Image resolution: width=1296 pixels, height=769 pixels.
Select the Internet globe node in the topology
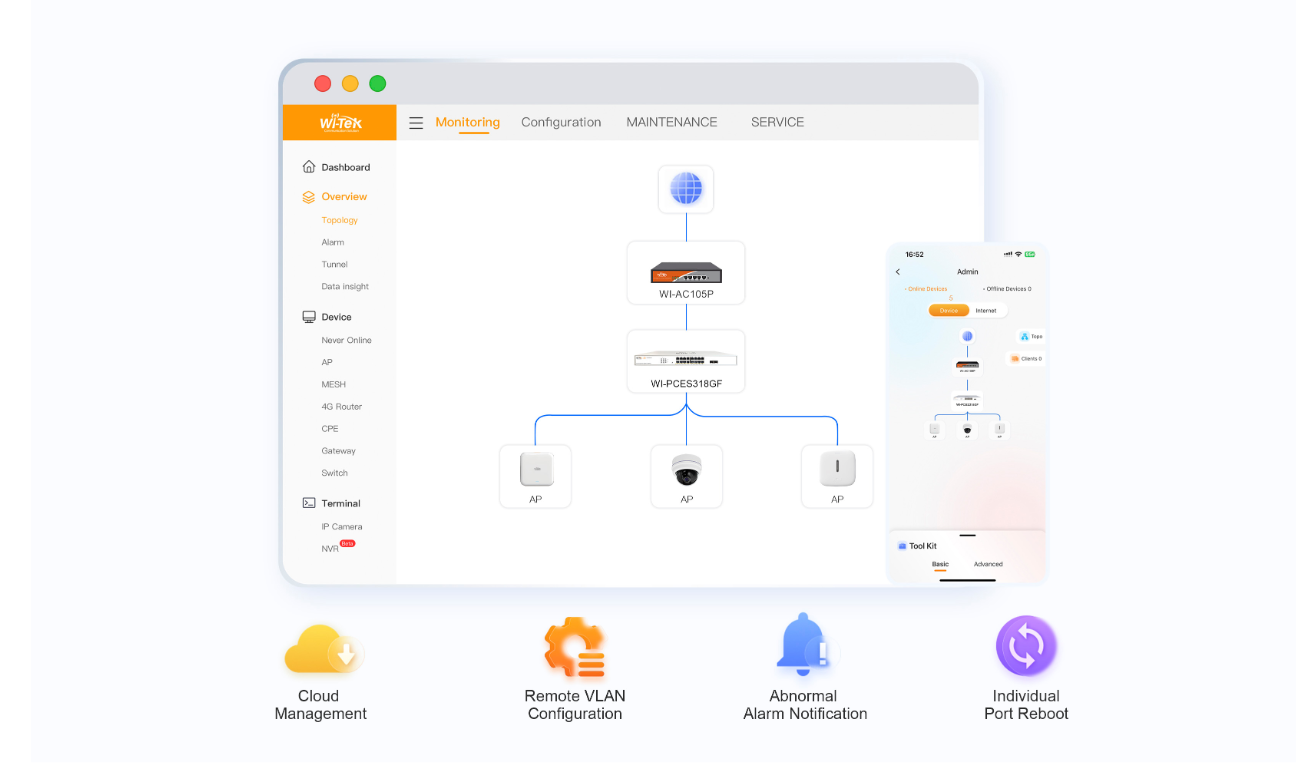click(x=686, y=189)
